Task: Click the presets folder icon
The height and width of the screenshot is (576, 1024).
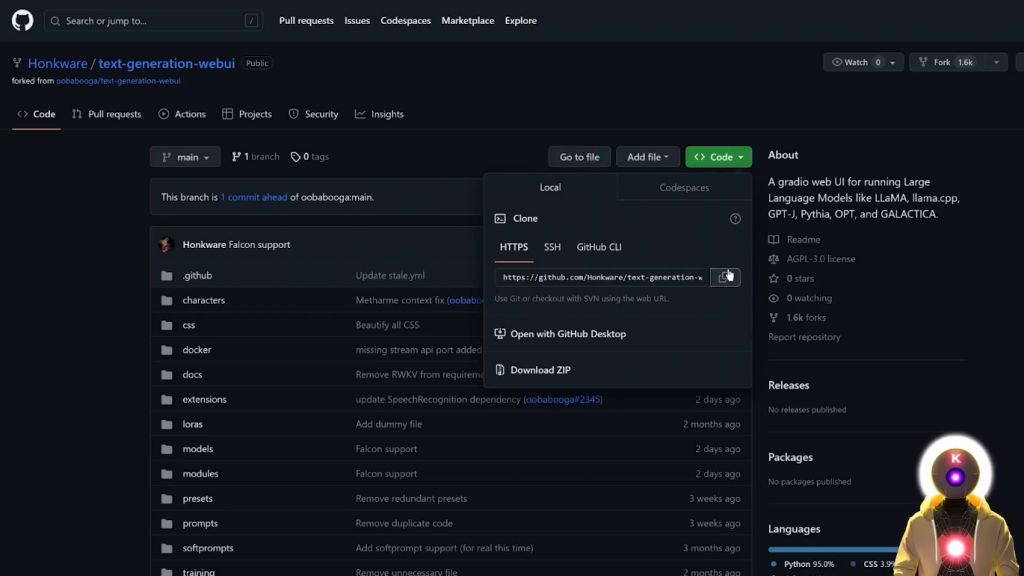Action: tap(167, 499)
